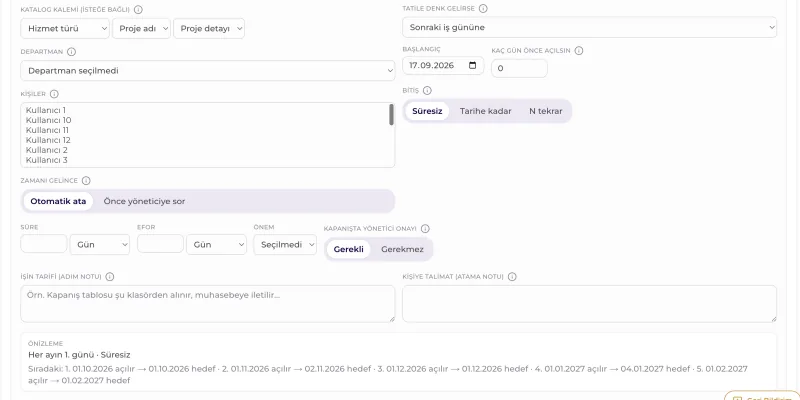This screenshot has height=400, width=800.
Task: Open Süre unit Gün dropdown
Action: tap(99, 244)
